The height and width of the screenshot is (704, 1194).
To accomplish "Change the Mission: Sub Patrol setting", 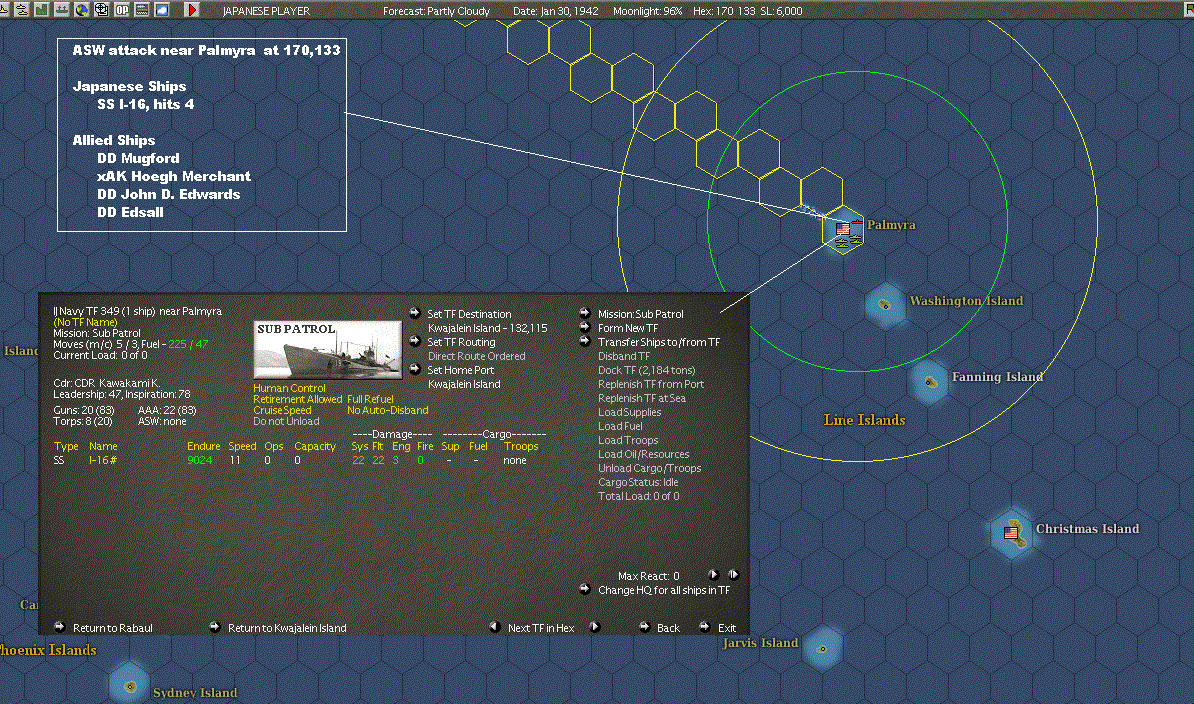I will [640, 314].
